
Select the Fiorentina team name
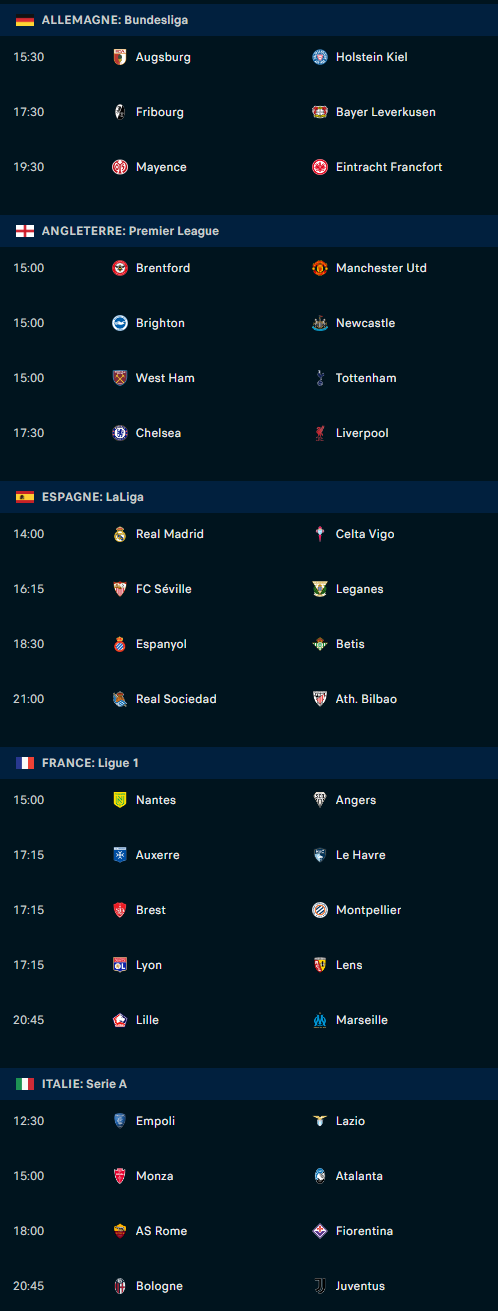coord(364,1231)
